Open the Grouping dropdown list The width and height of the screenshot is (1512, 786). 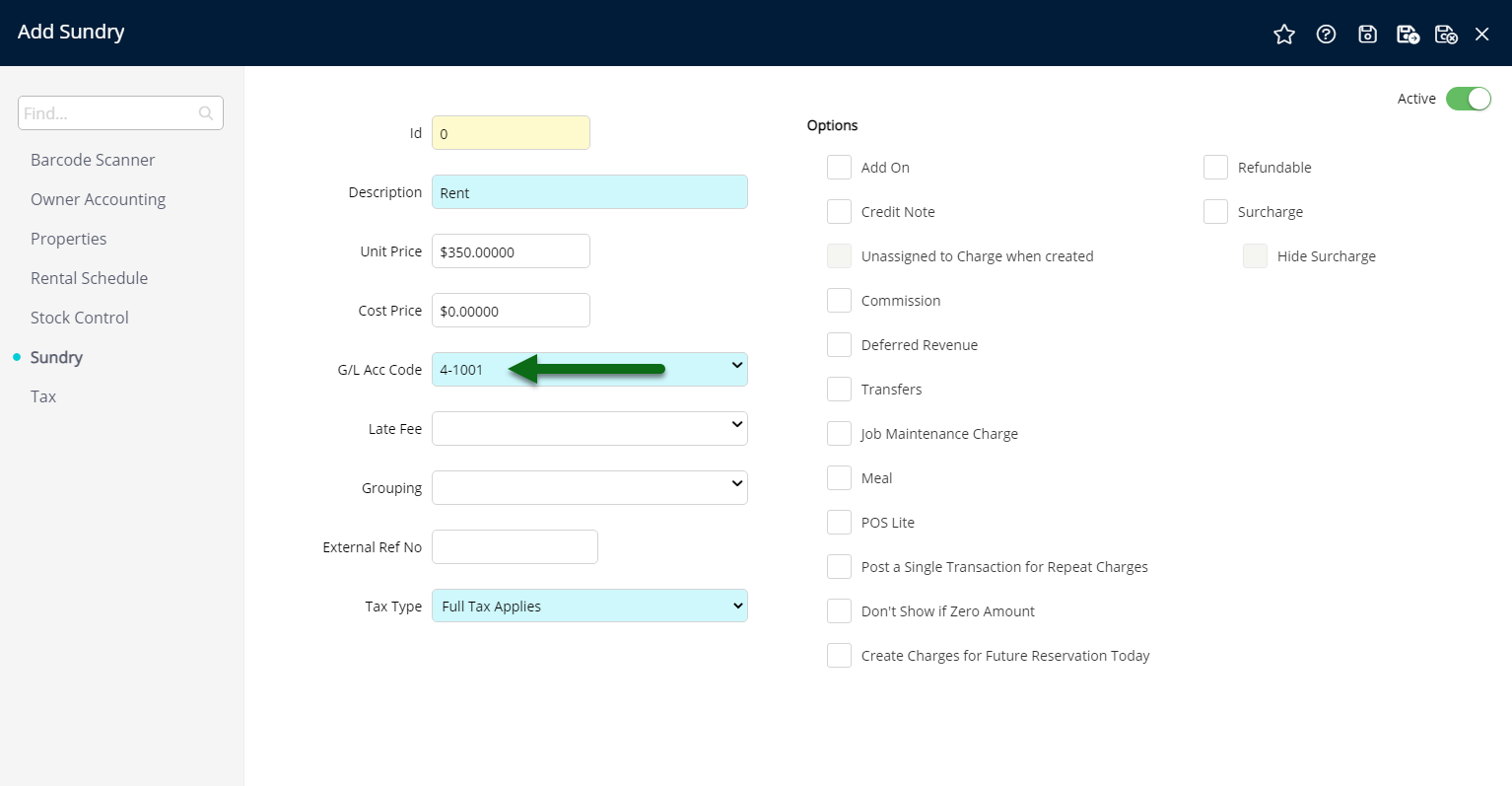pyautogui.click(x=589, y=487)
